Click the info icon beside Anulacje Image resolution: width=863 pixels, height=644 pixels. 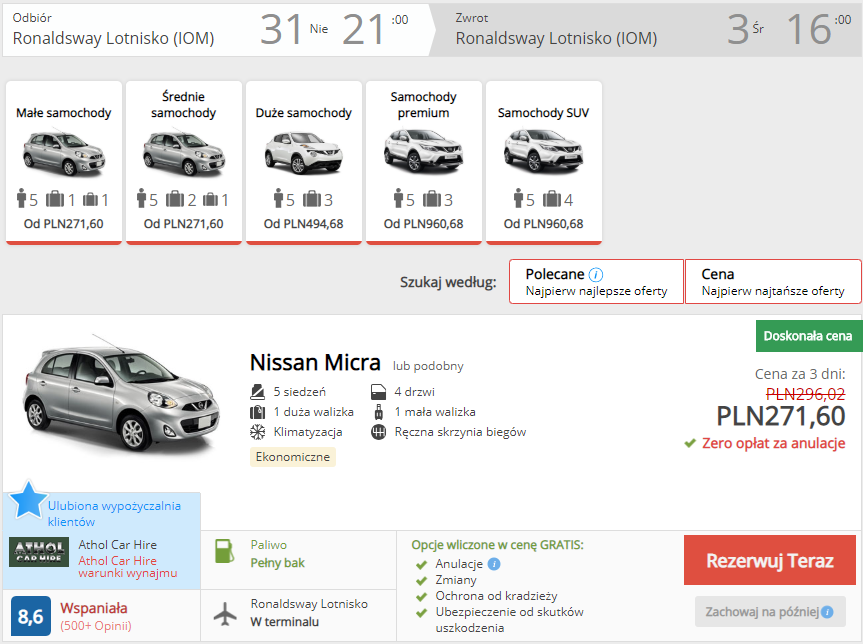(x=494, y=564)
